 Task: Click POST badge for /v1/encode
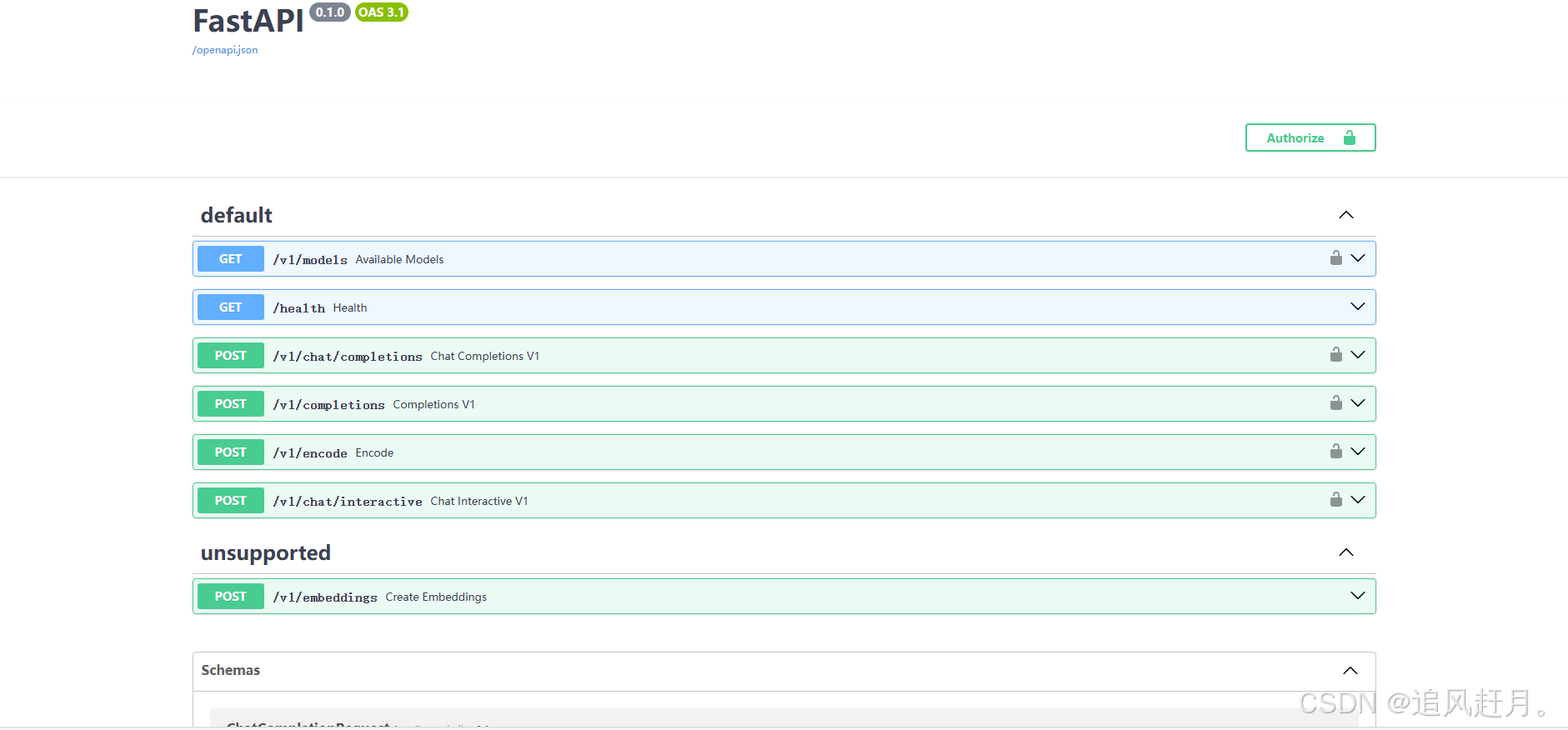coord(231,452)
